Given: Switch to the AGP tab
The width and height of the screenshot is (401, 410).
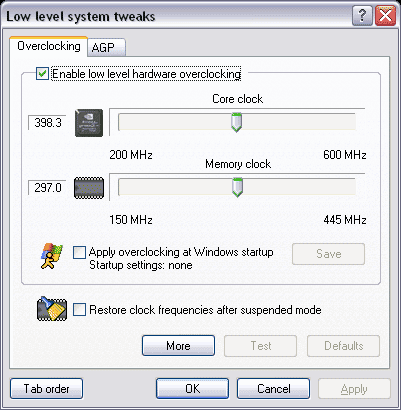Looking at the screenshot, I should click(106, 48).
